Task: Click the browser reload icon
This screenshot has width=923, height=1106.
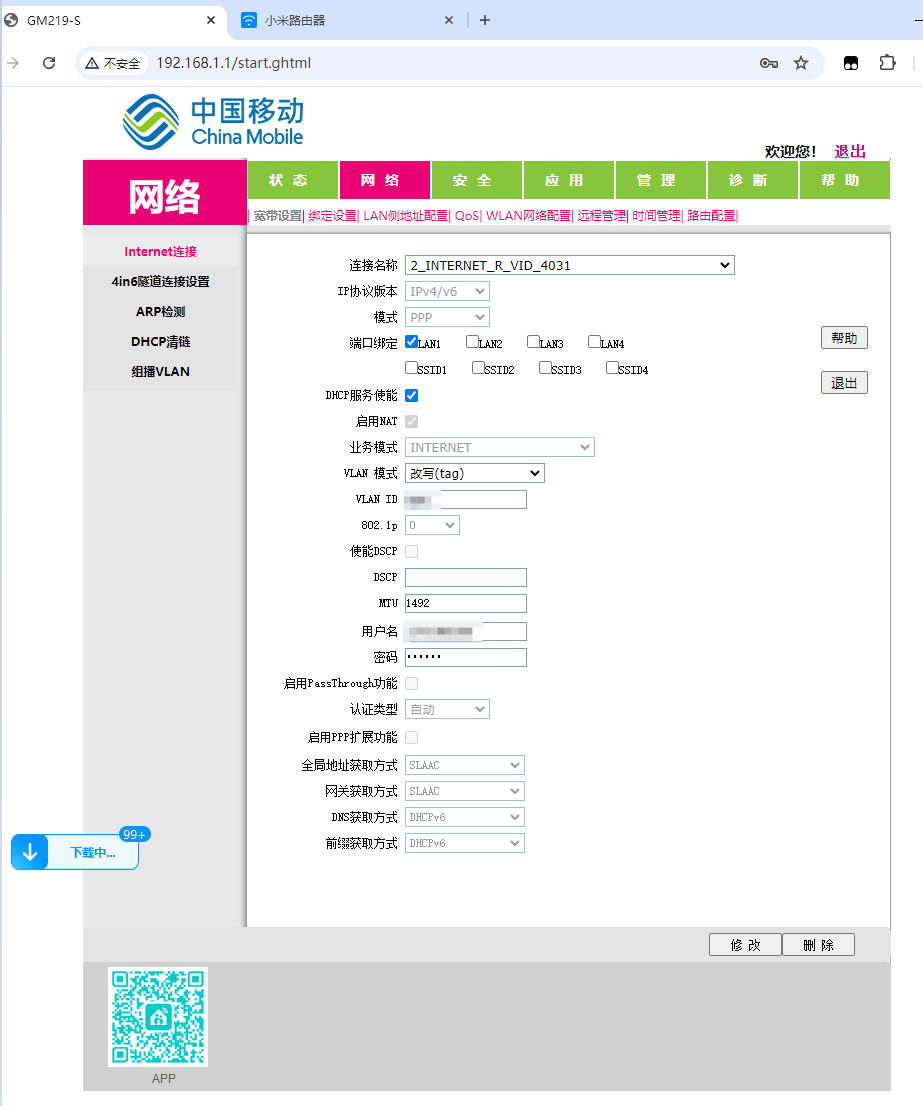Action: (48, 63)
